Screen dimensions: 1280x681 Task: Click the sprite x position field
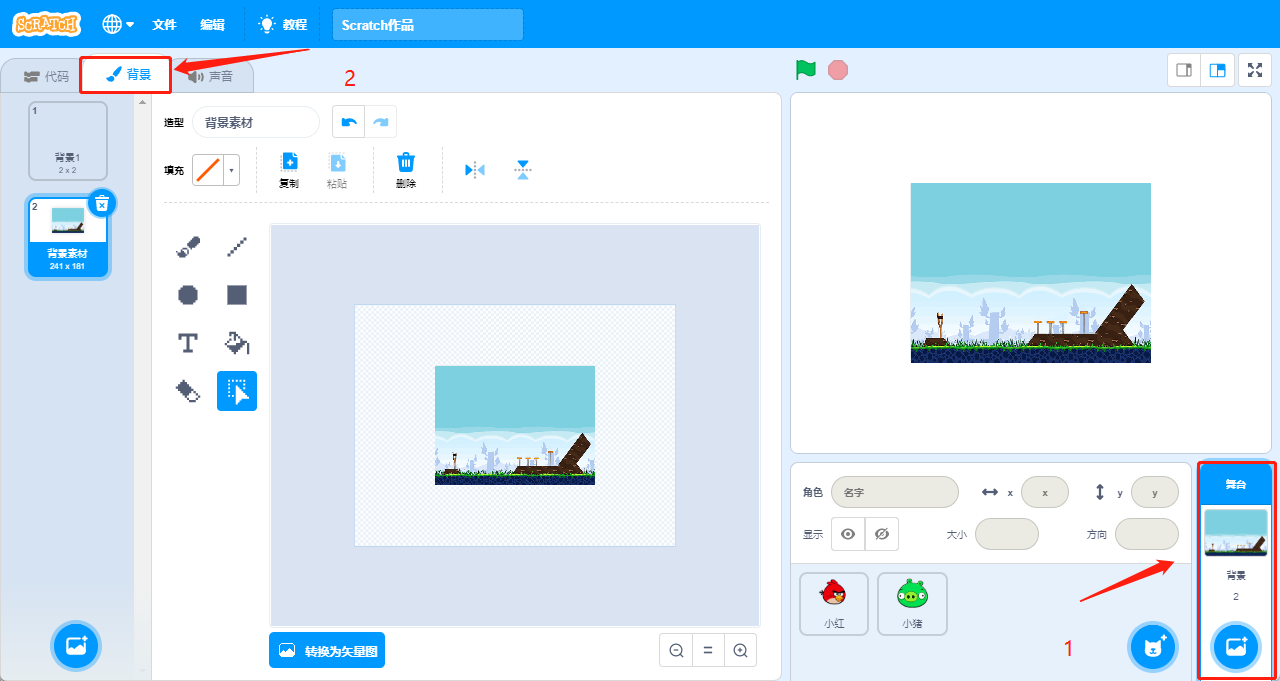[1045, 492]
